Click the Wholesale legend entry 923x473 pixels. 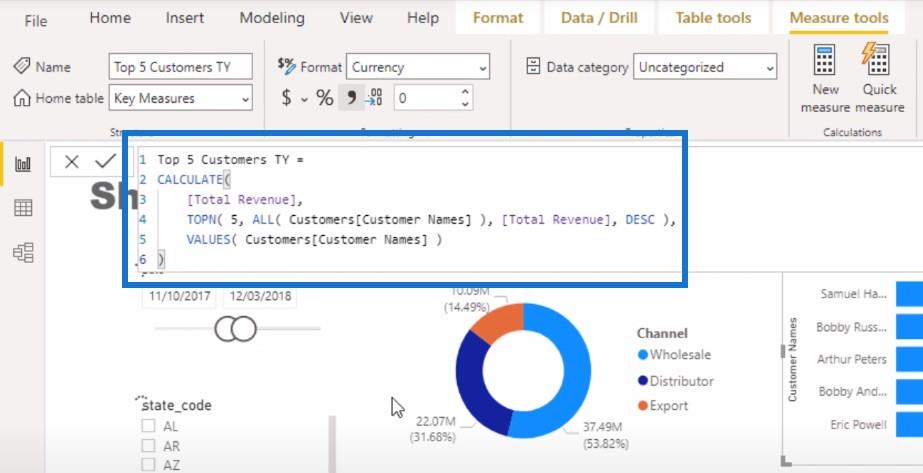pyautogui.click(x=674, y=355)
